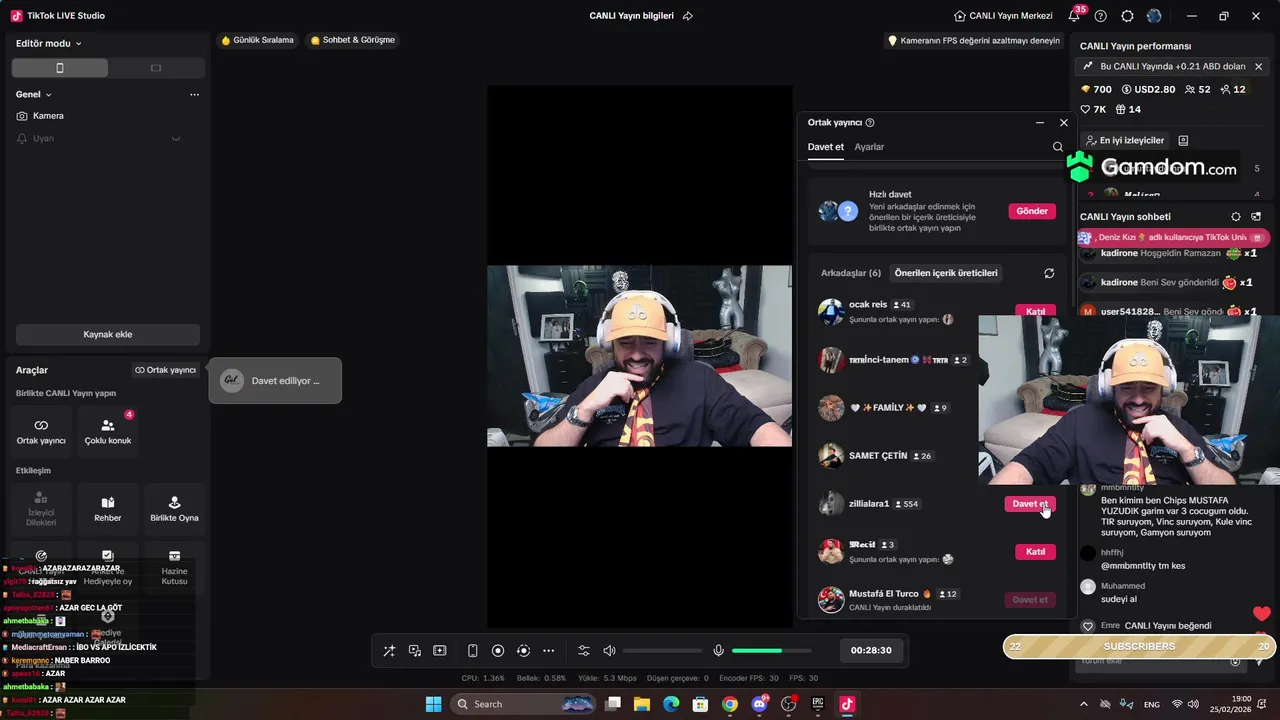Viewport: 1280px width, 720px height.
Task: Open CANLI Yayın Merkezi
Action: point(1003,16)
